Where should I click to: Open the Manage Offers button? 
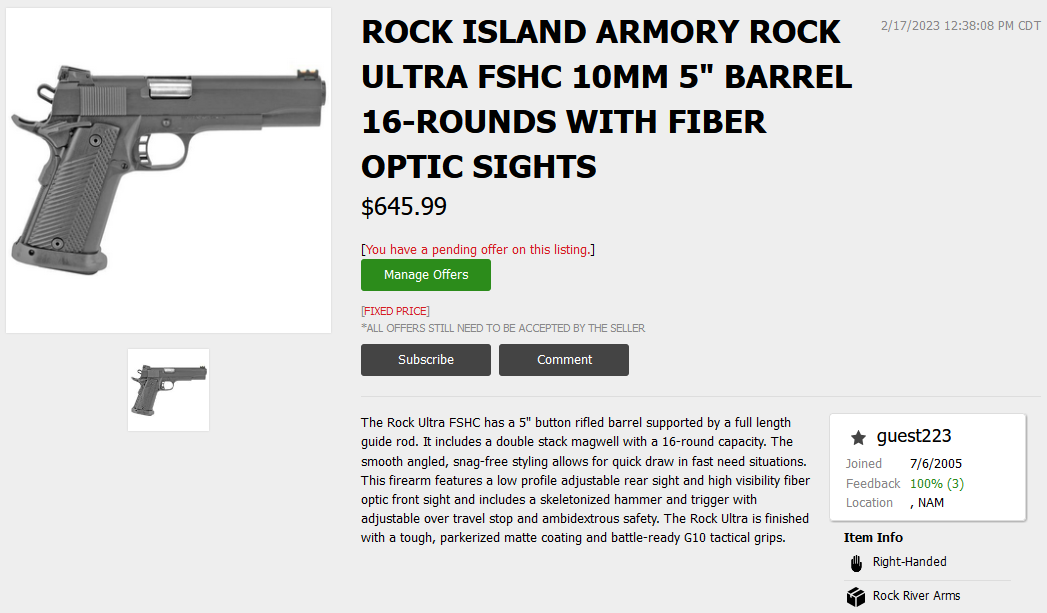pyautogui.click(x=426, y=275)
